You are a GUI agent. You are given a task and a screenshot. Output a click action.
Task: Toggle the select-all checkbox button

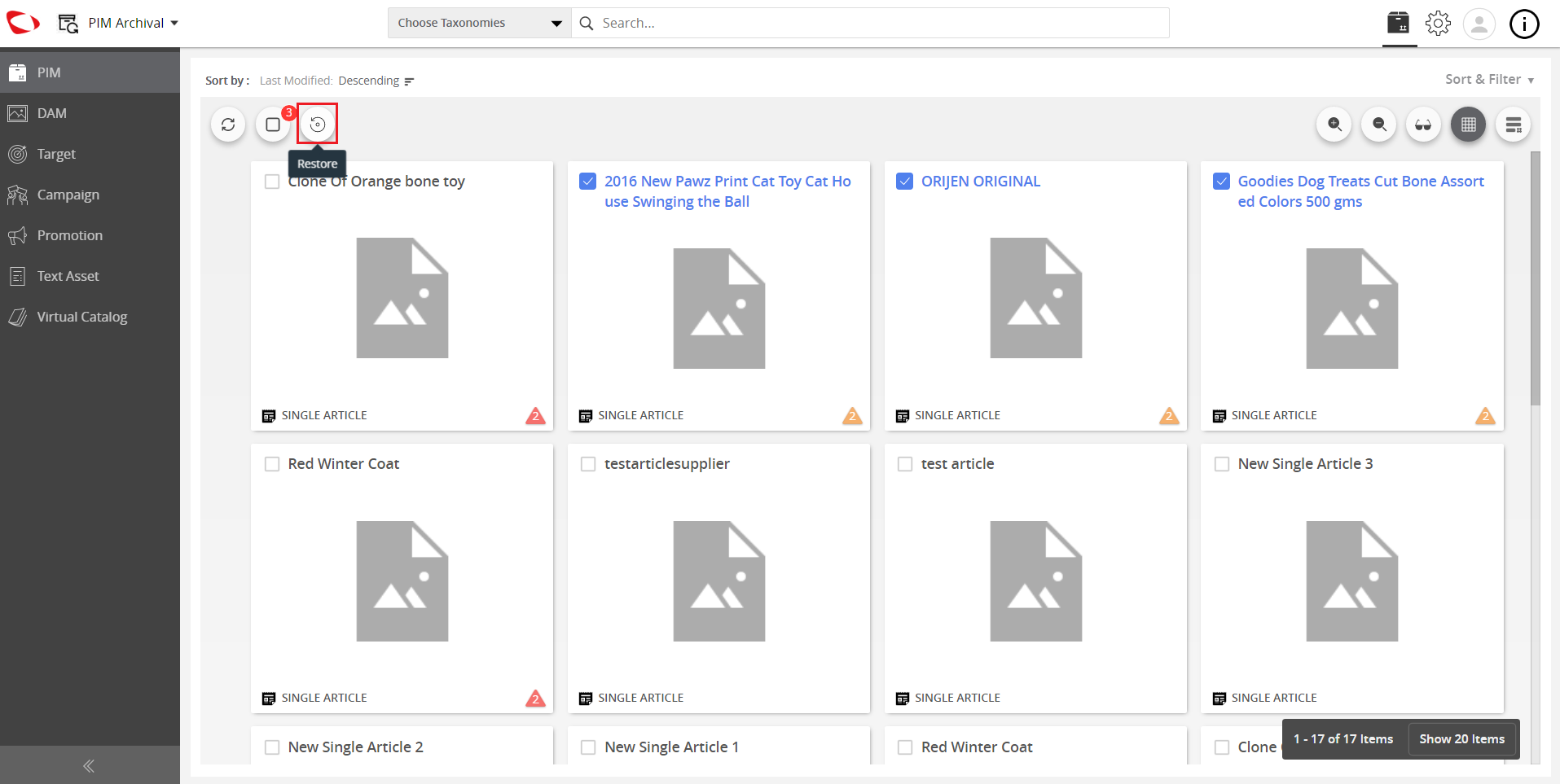pos(273,125)
